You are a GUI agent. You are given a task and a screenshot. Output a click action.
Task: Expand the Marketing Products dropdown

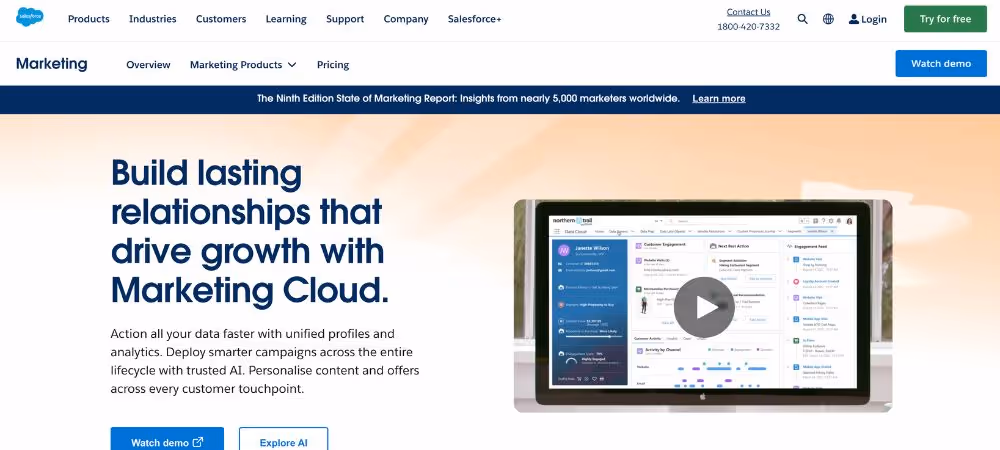(x=243, y=64)
